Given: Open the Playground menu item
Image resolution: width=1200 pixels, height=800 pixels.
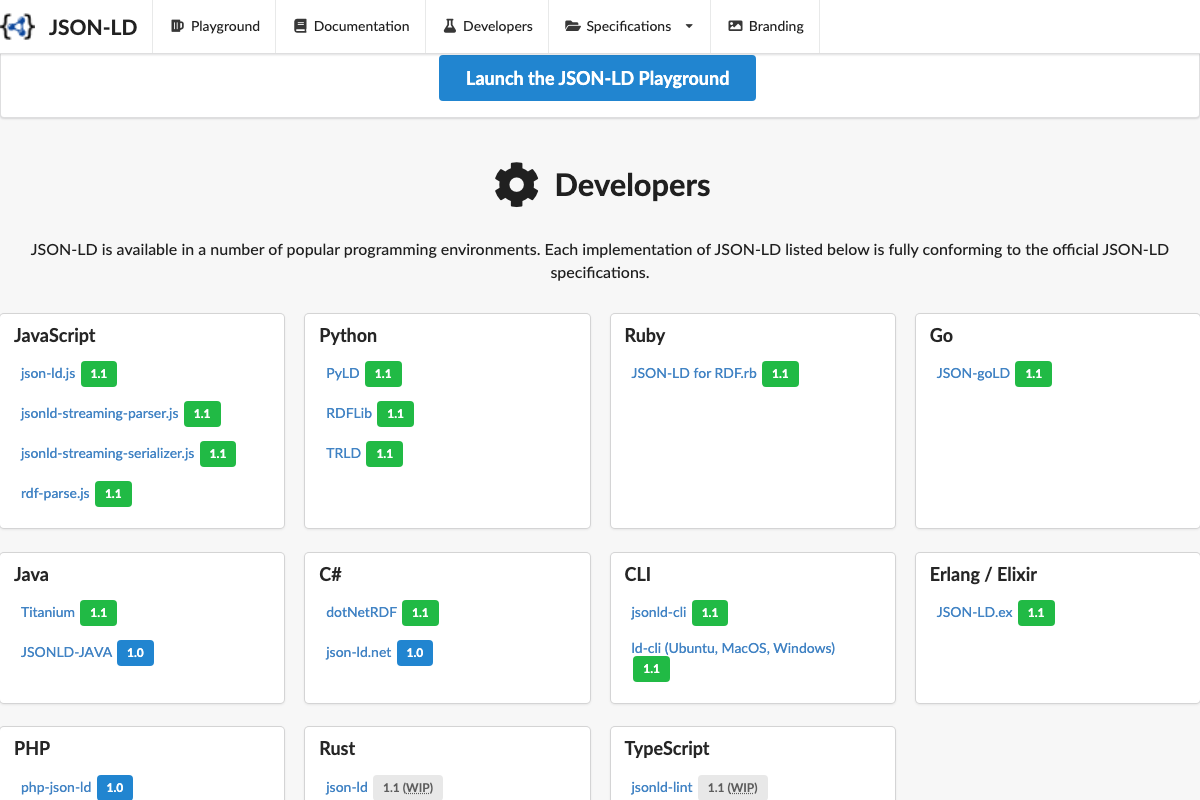Looking at the screenshot, I should click(x=215, y=26).
